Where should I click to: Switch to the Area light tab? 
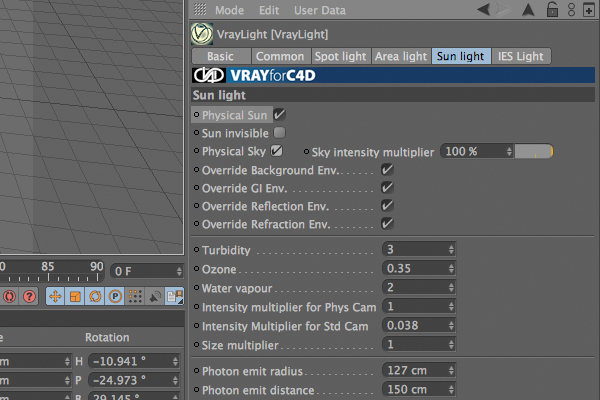point(401,56)
